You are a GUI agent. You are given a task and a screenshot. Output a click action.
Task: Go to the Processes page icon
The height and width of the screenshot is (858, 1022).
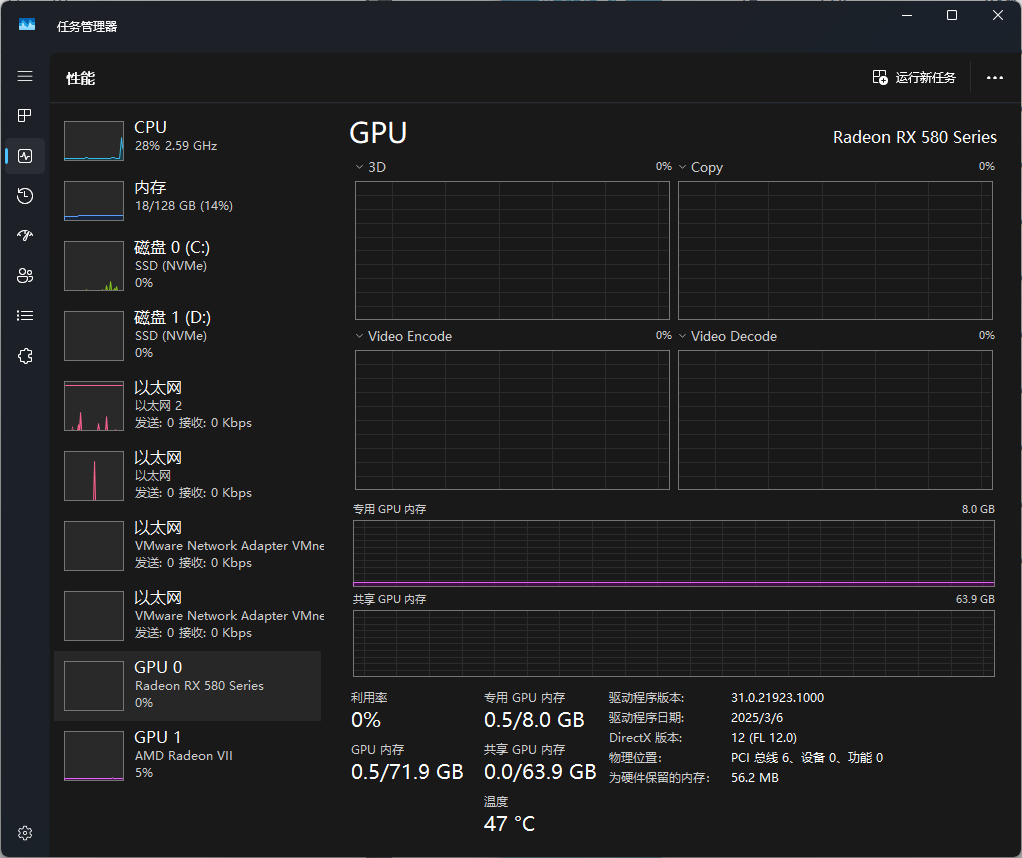pos(25,116)
